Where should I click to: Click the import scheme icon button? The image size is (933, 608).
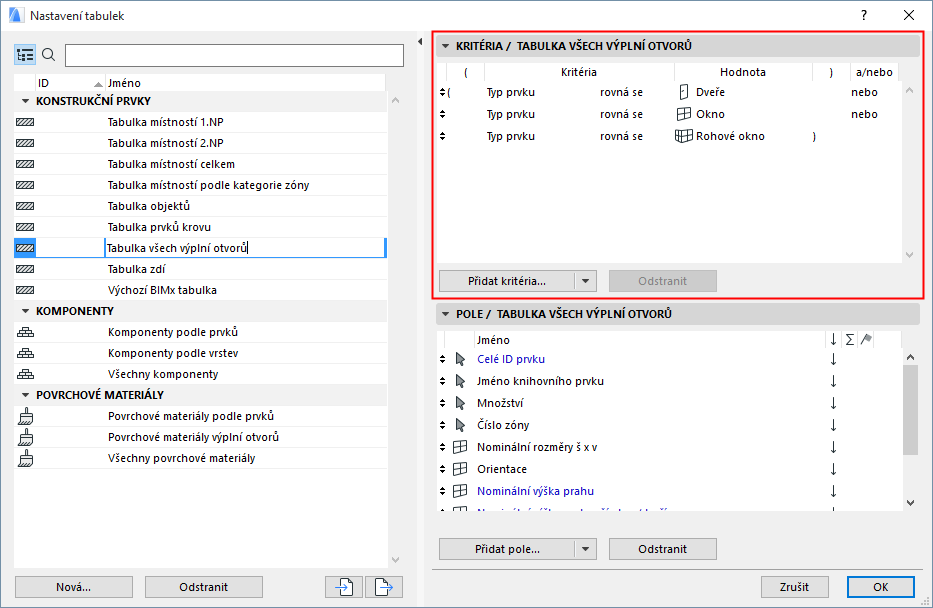tap(344, 587)
